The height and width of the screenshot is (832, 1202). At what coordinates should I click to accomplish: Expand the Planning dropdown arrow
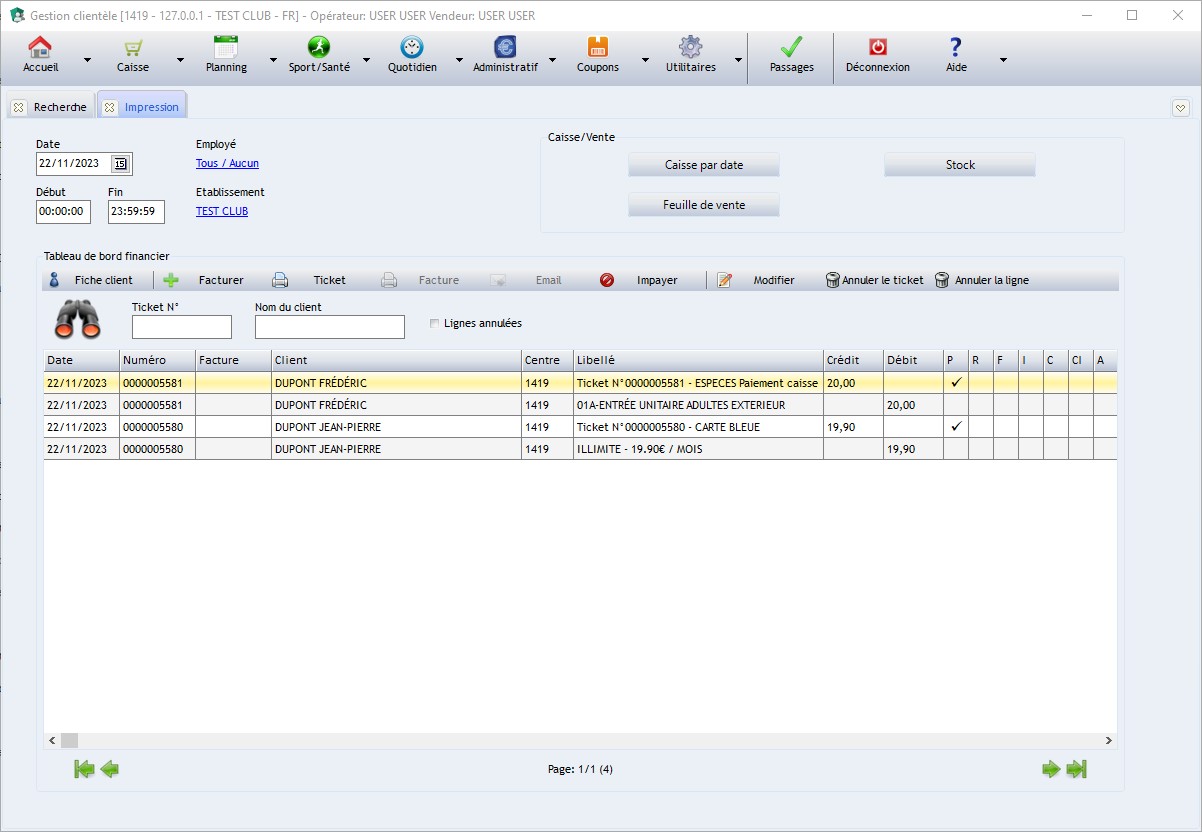[x=273, y=60]
